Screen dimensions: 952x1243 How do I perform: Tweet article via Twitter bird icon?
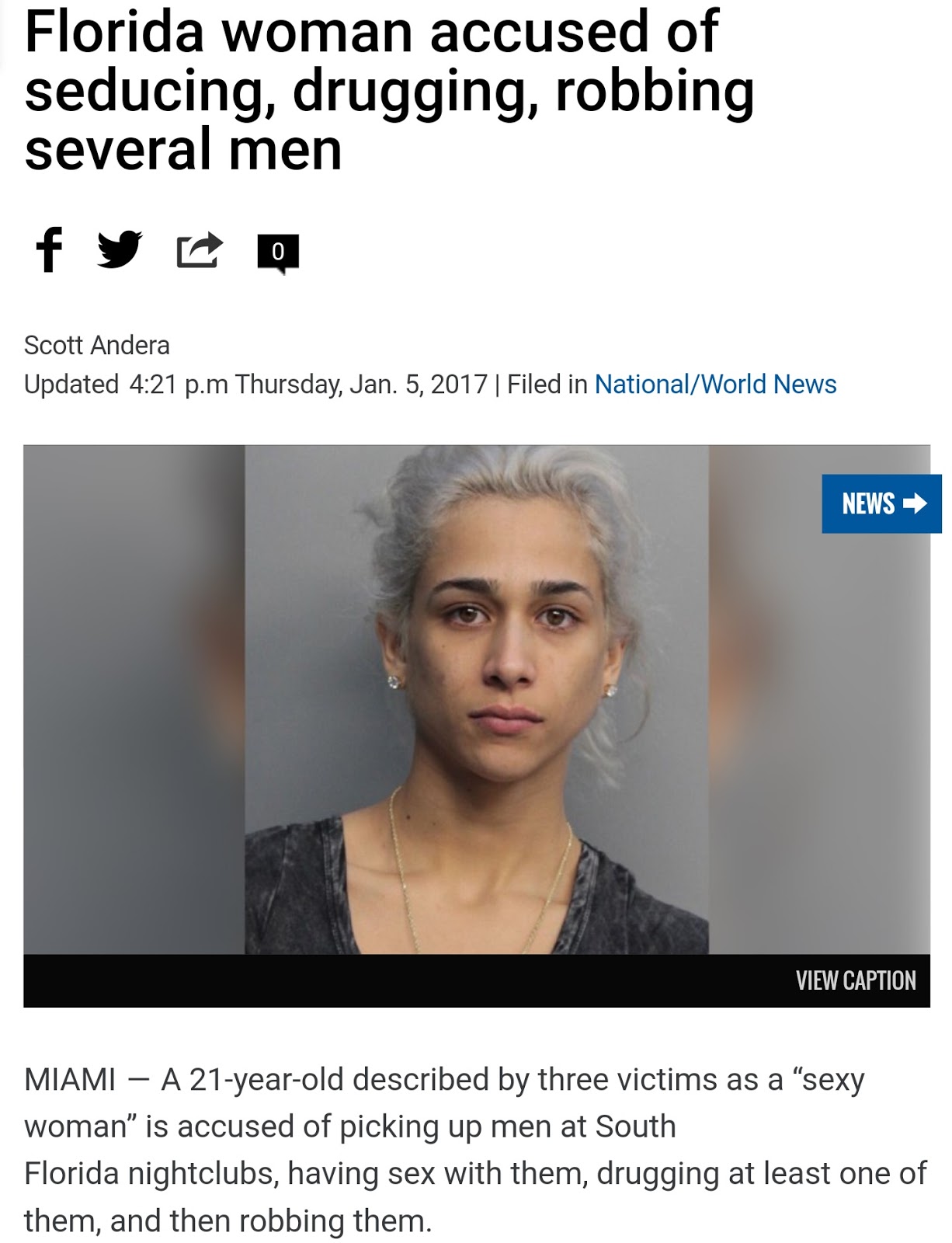pyautogui.click(x=120, y=249)
